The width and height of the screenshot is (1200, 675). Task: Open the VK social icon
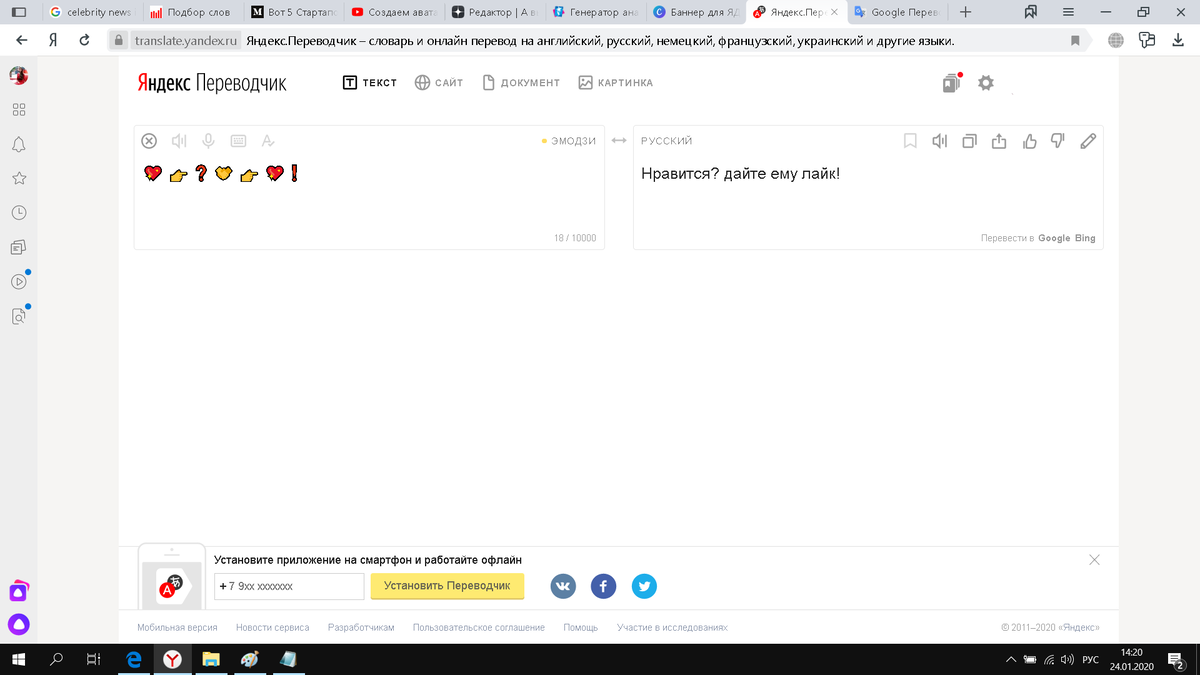(563, 586)
